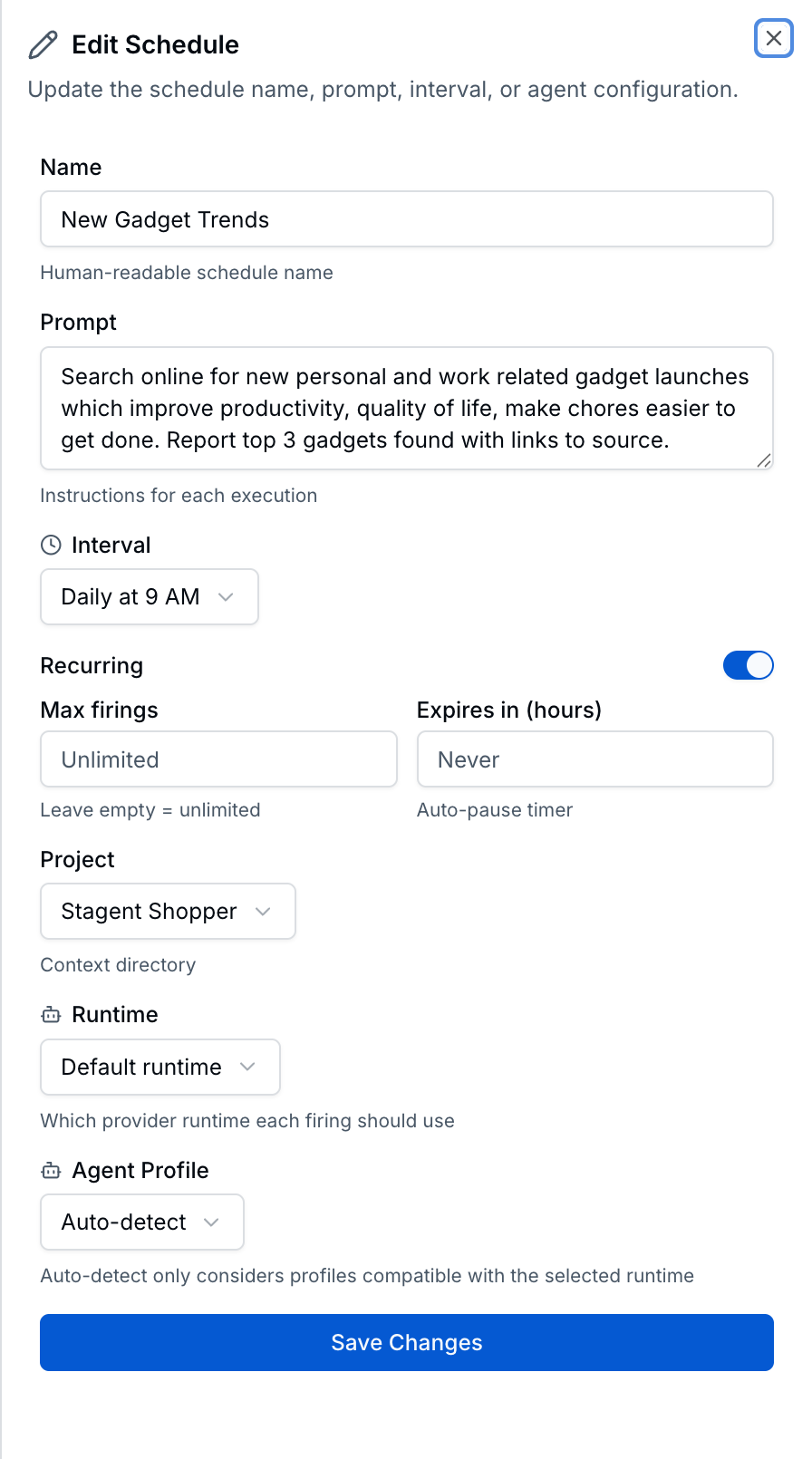
Task: Close the Edit Schedule dialog
Action: click(x=774, y=38)
